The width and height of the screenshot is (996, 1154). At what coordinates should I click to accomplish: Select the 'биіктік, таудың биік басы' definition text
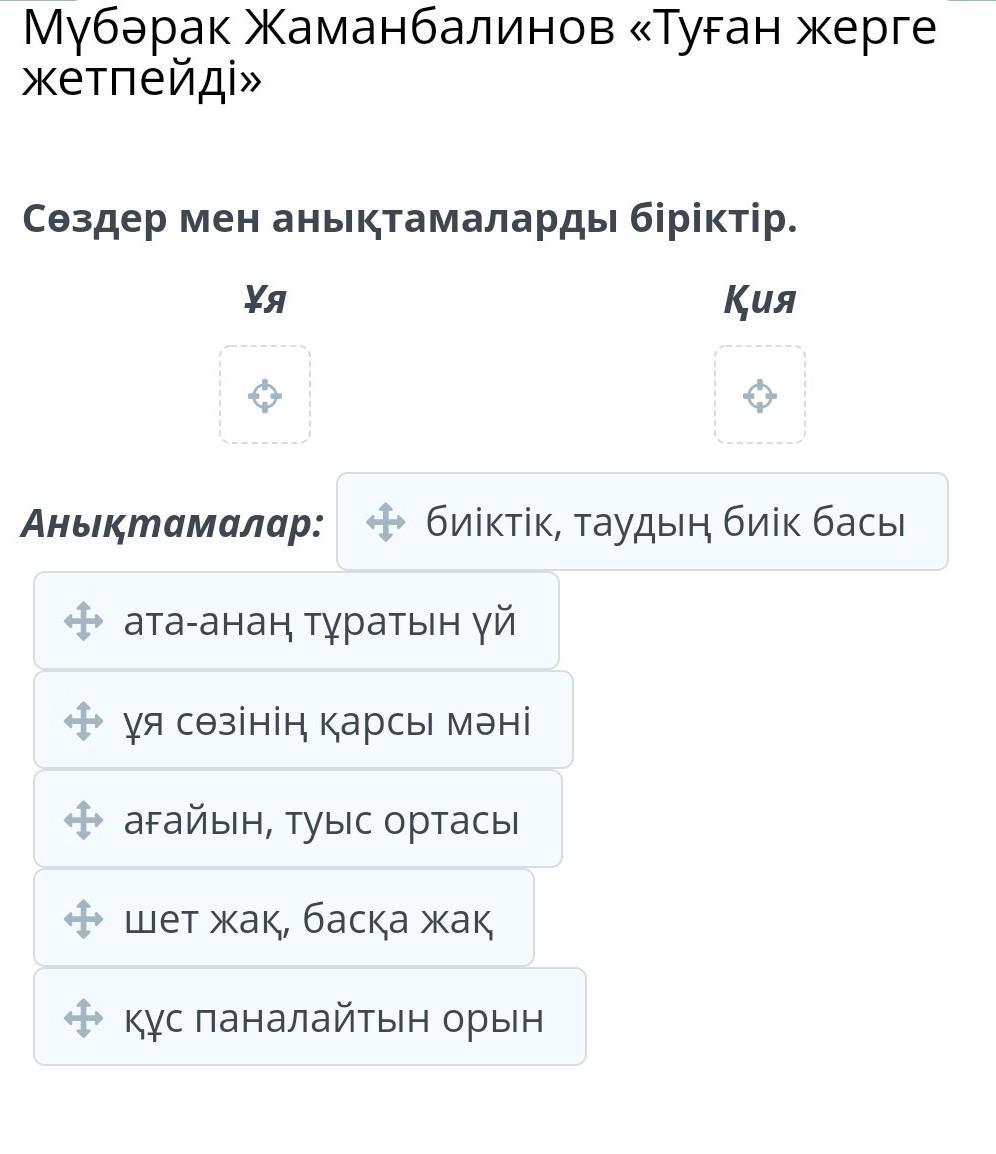coord(665,522)
